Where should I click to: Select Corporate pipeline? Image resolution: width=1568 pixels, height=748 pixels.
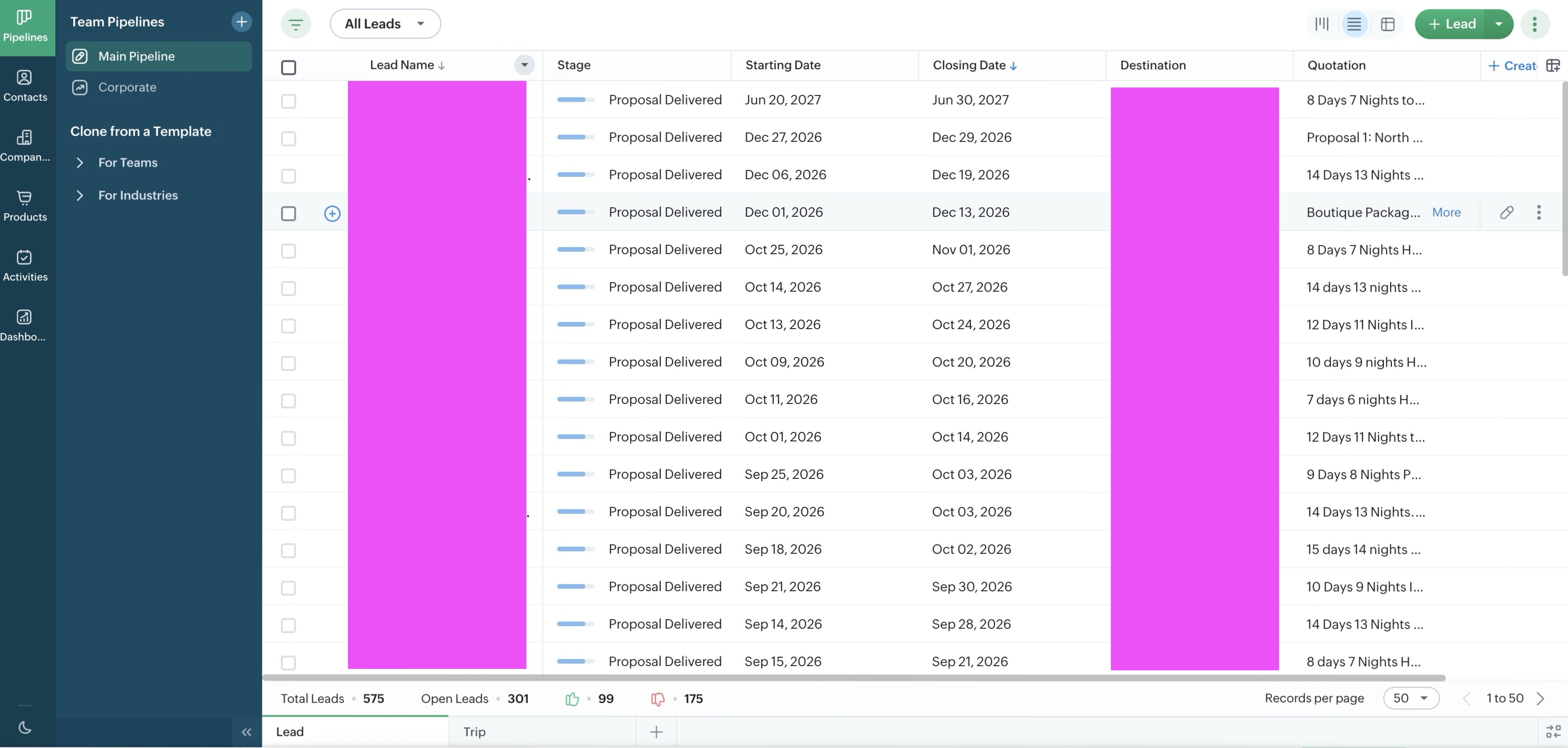(159, 88)
